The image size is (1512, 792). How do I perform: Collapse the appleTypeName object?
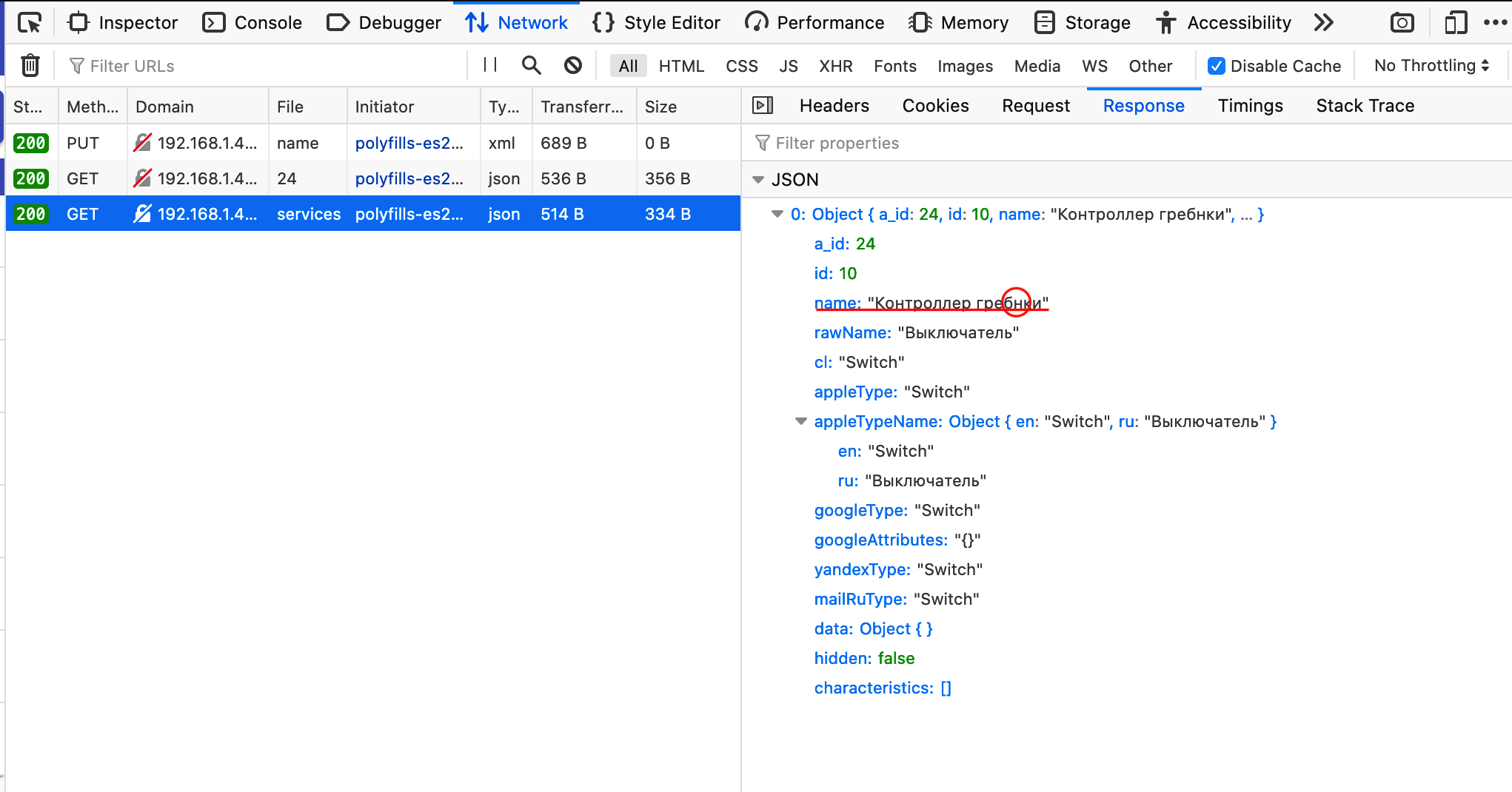[800, 421]
